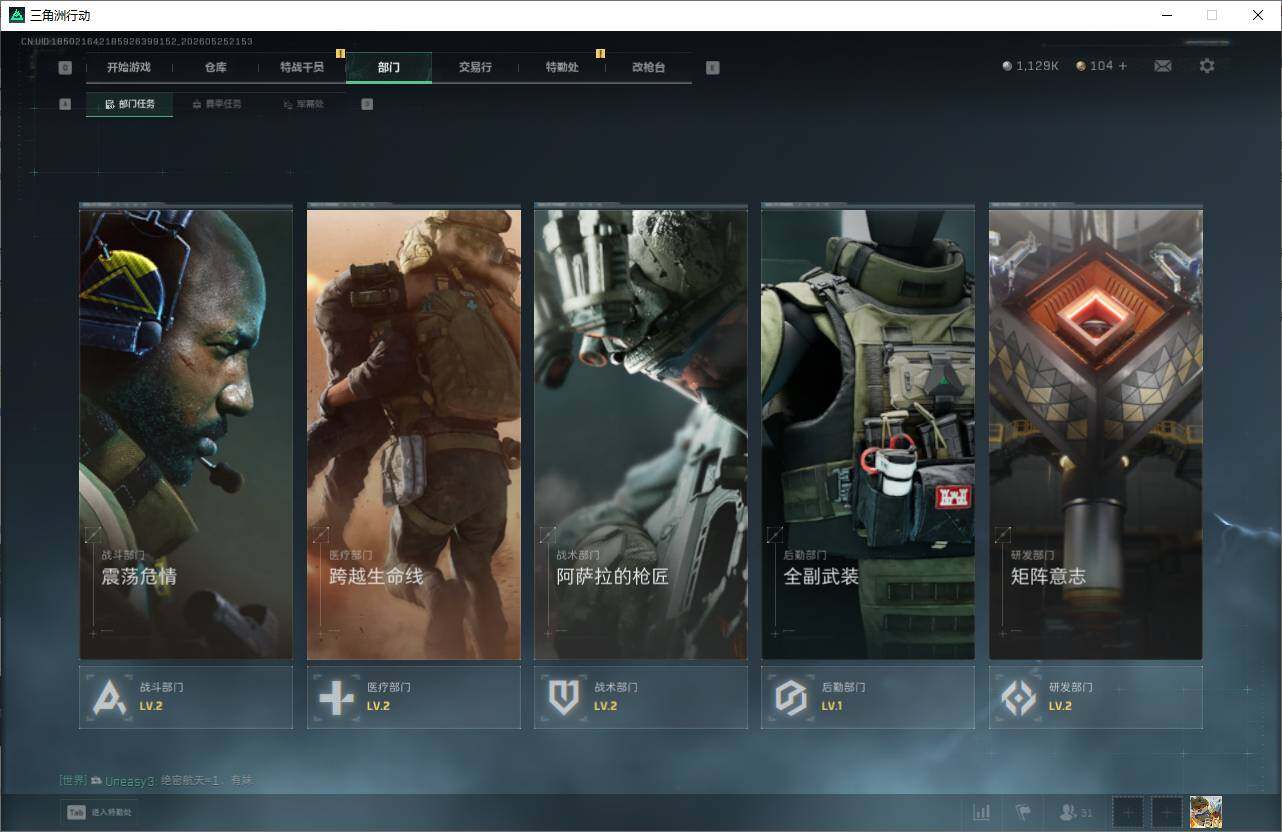1282x832 pixels.
Task: Switch to the 特战干员 tab
Action: click(x=302, y=68)
